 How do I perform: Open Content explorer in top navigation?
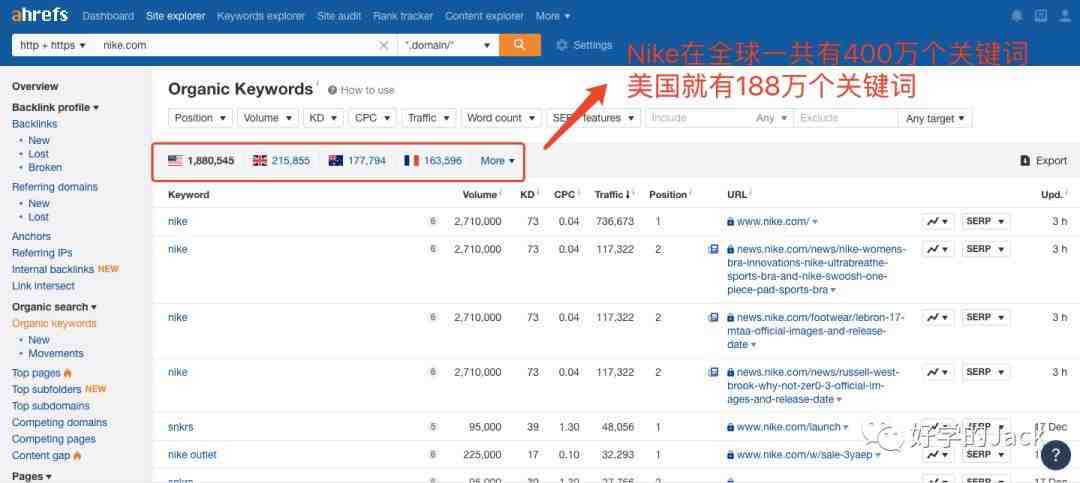(x=484, y=15)
